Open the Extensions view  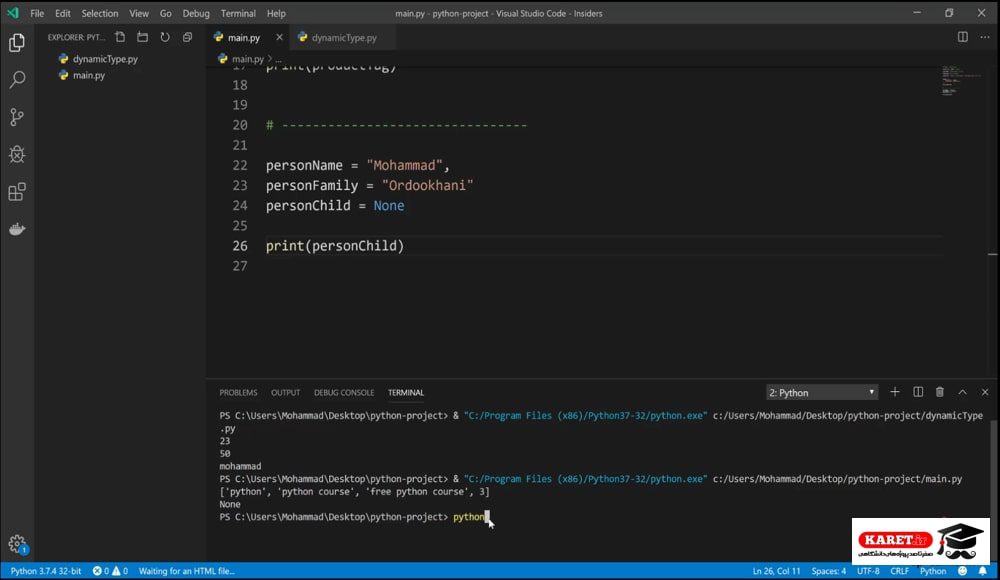tap(17, 192)
